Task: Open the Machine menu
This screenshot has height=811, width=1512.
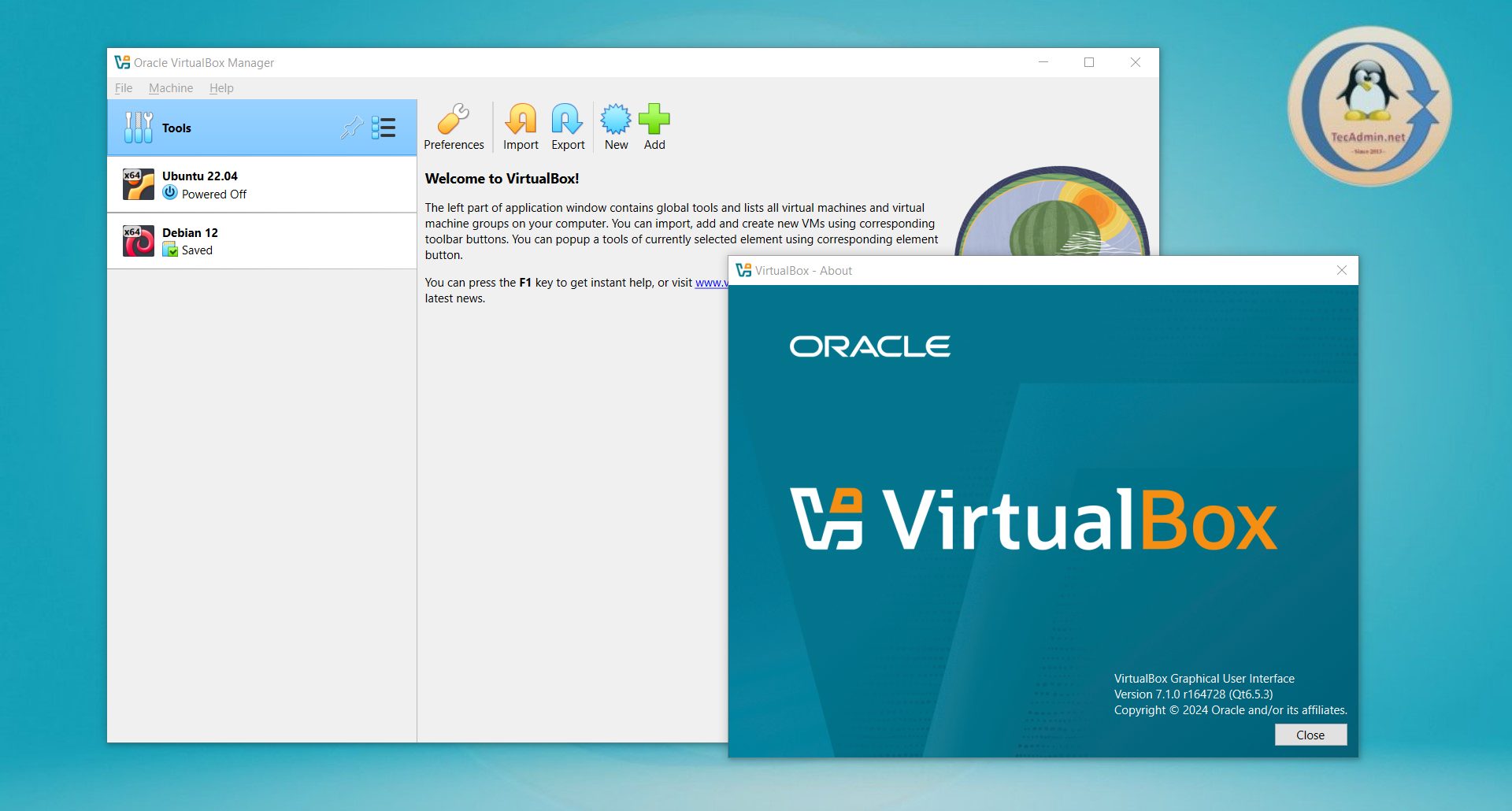Action: [x=171, y=88]
